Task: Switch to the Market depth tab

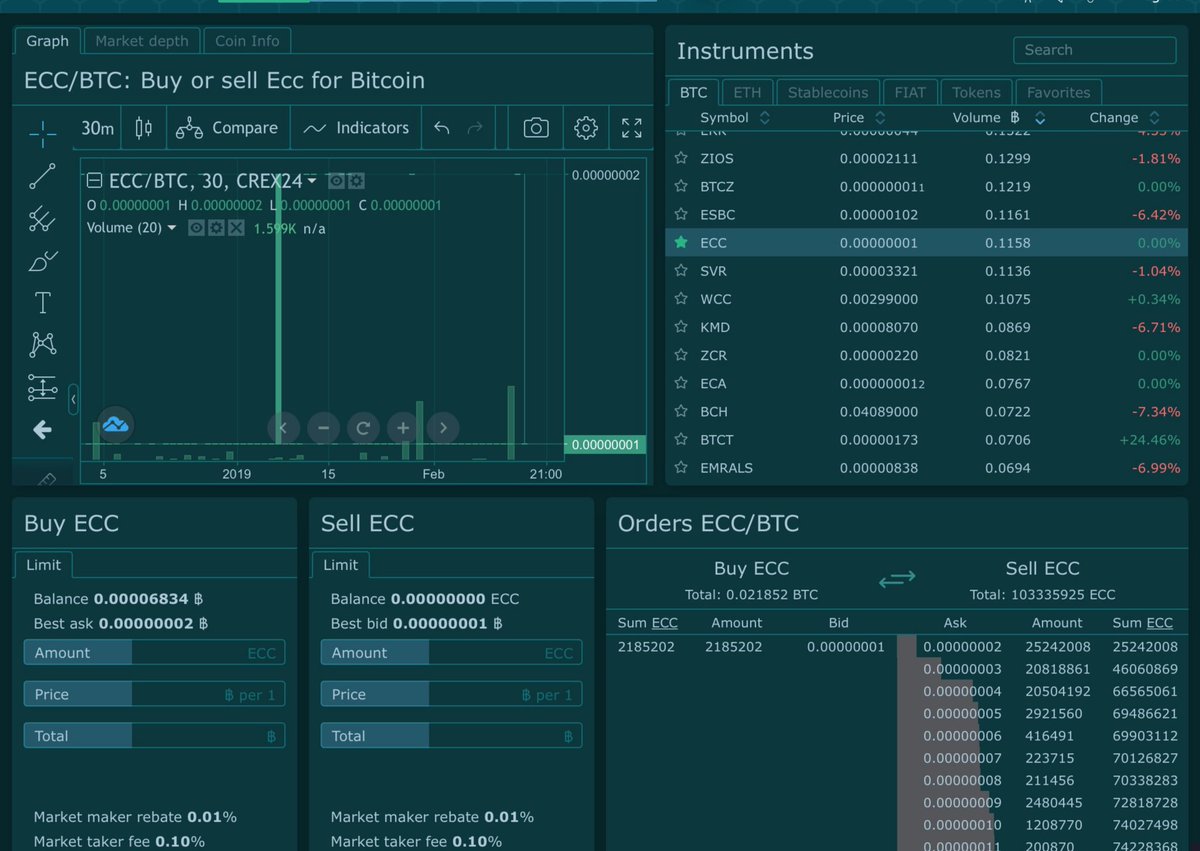Action: pyautogui.click(x=141, y=41)
